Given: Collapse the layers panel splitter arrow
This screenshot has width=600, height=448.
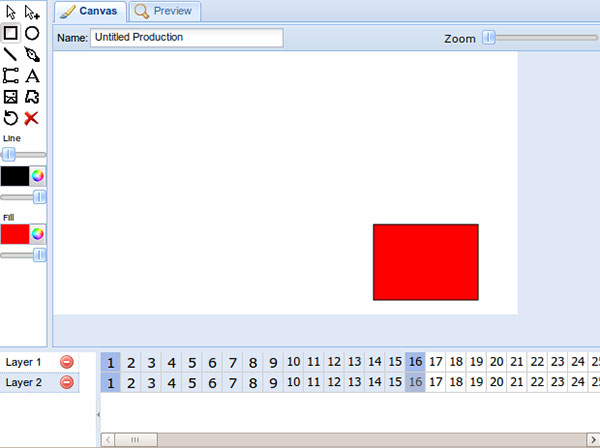Looking at the screenshot, I should [98, 413].
